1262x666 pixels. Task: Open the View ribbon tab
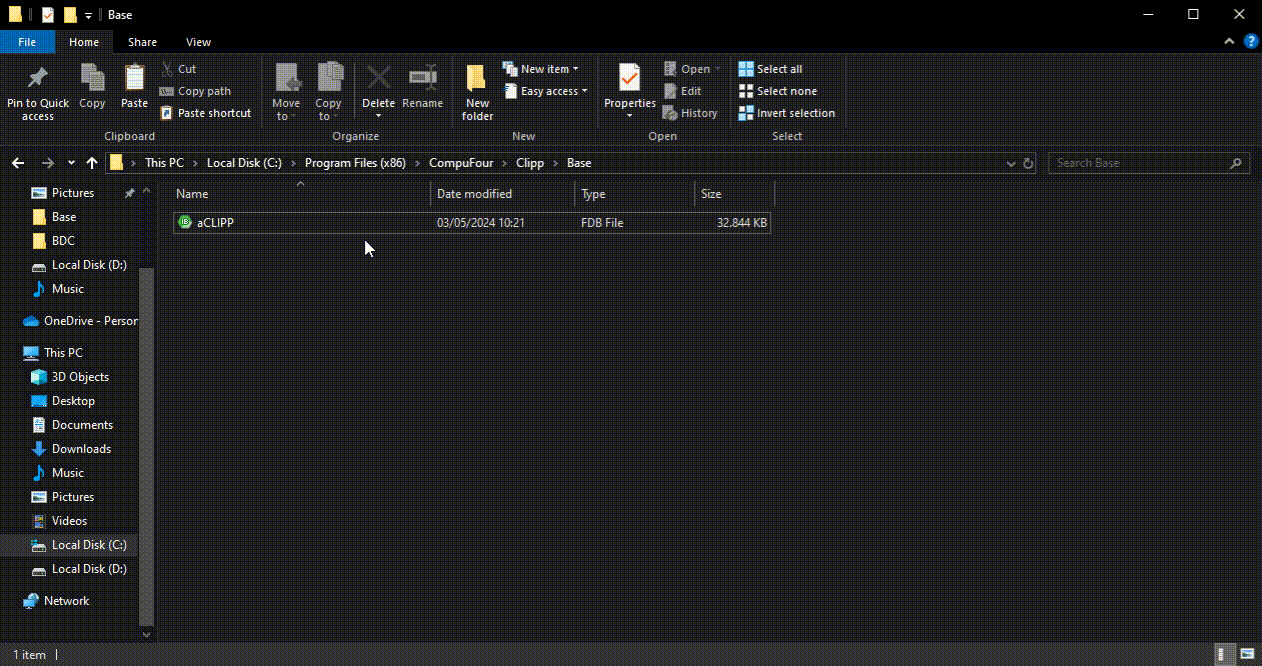(198, 42)
